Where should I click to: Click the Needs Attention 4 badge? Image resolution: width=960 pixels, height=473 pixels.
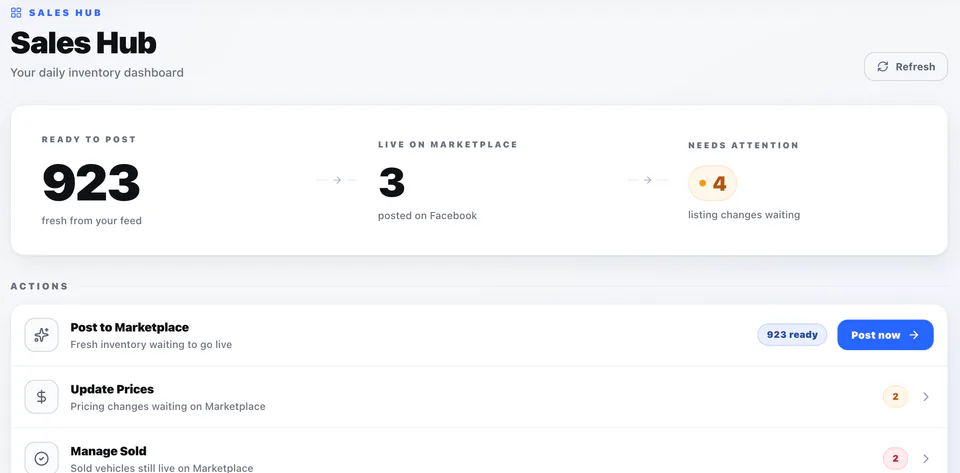coord(713,183)
